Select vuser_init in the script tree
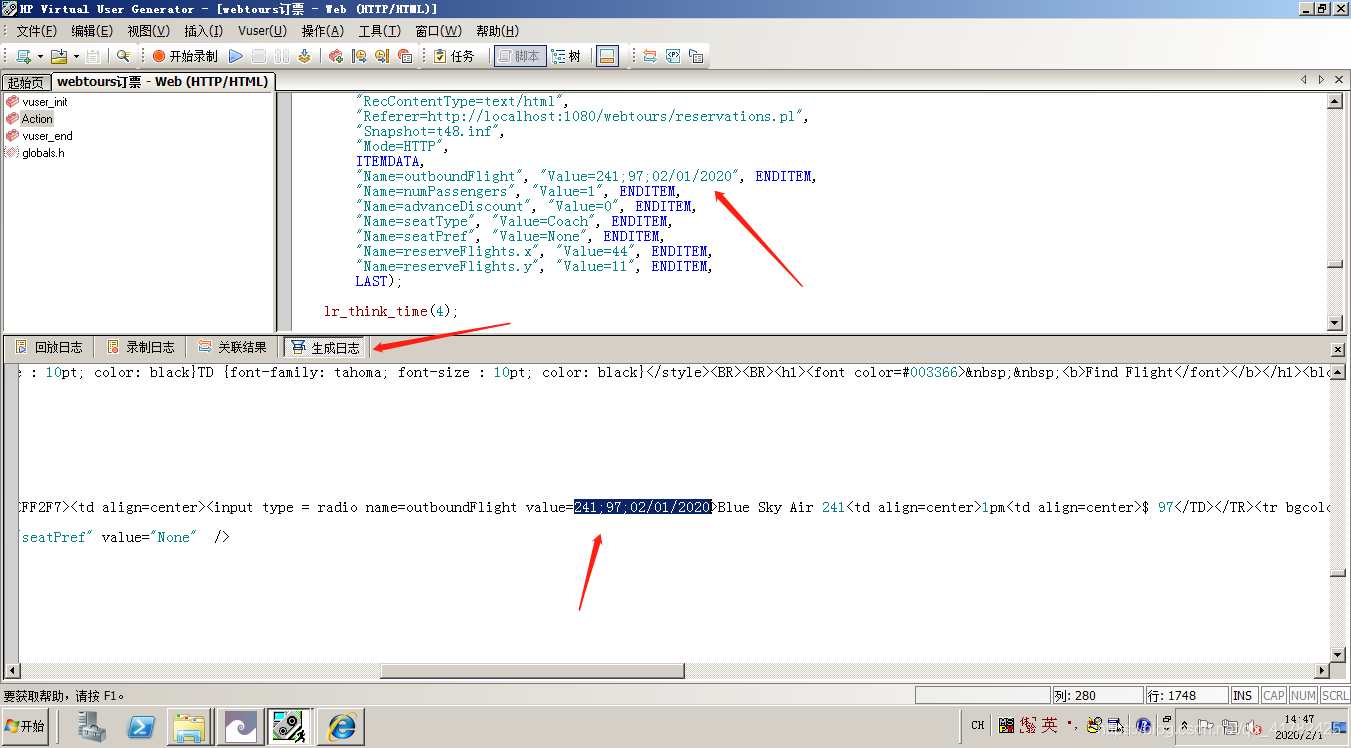 pyautogui.click(x=45, y=102)
